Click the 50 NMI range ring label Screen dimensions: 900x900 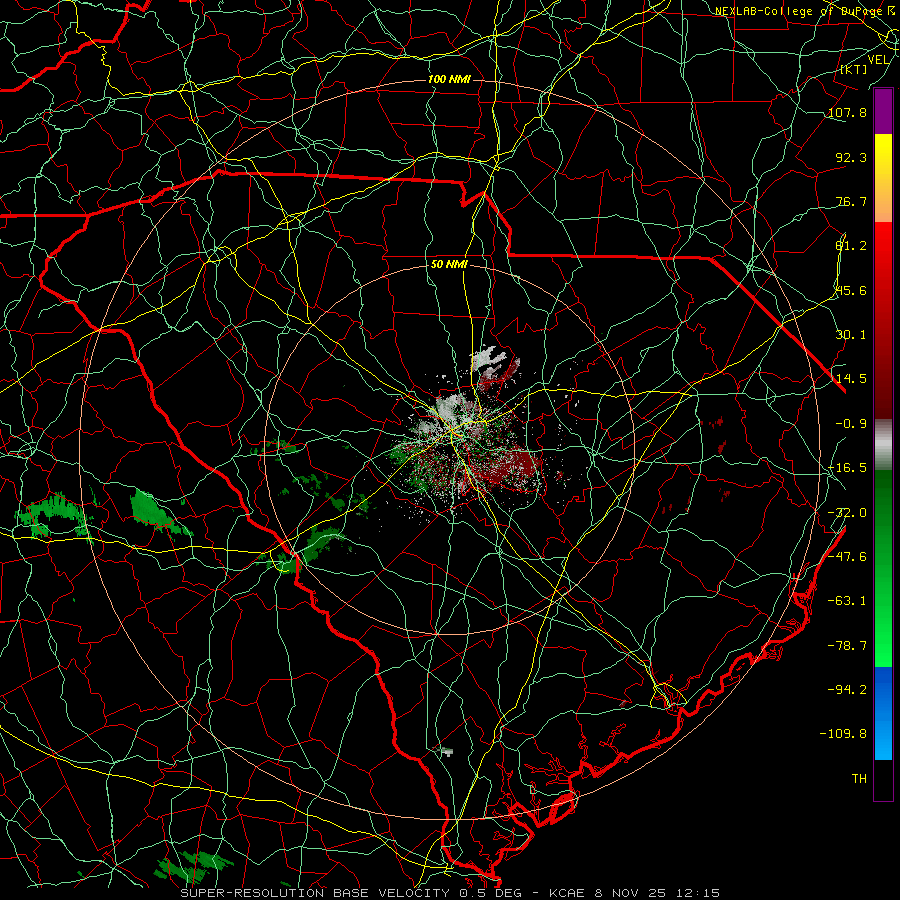pos(449,265)
